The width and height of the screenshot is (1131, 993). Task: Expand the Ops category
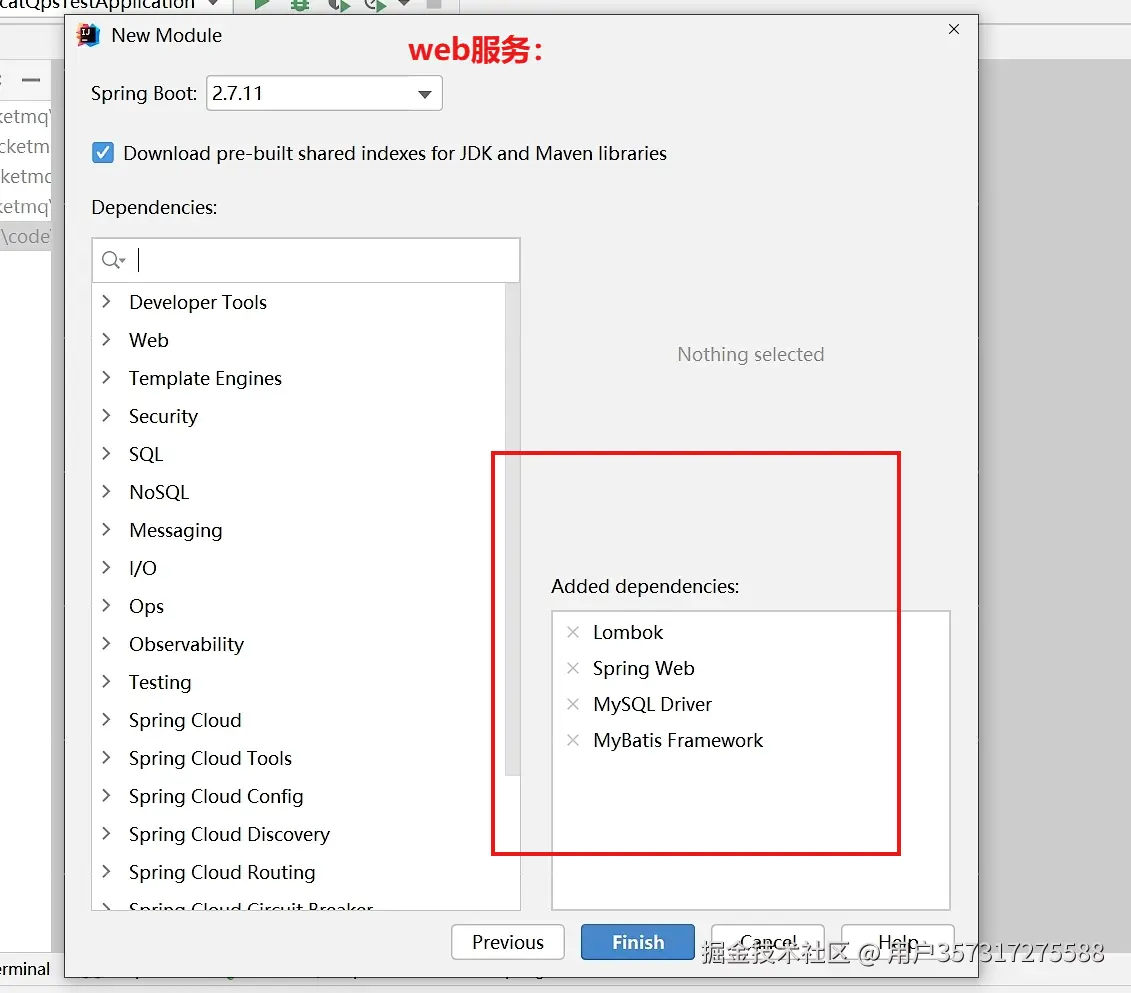point(106,606)
